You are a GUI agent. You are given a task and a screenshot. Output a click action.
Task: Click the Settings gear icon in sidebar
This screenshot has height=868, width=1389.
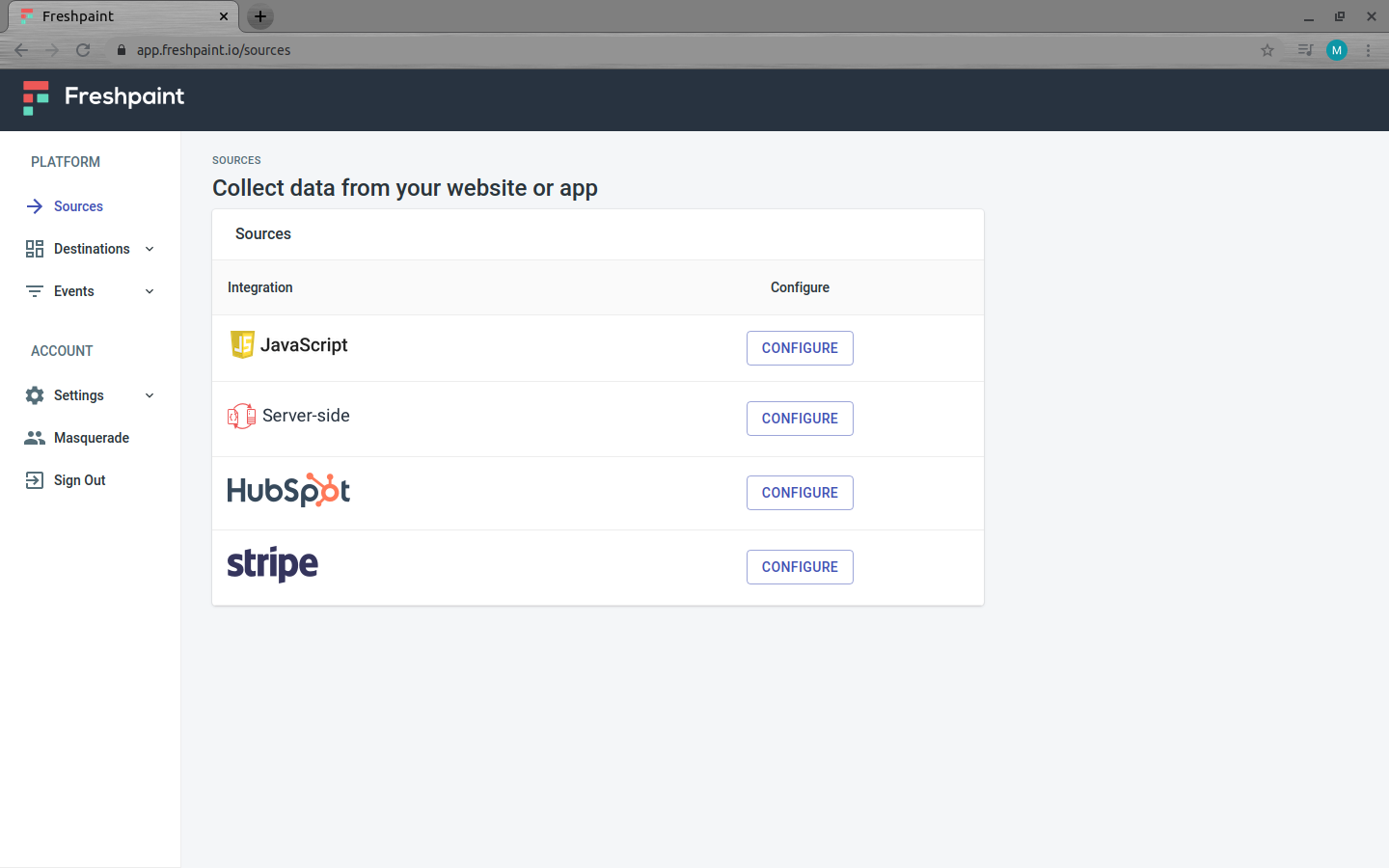35,395
